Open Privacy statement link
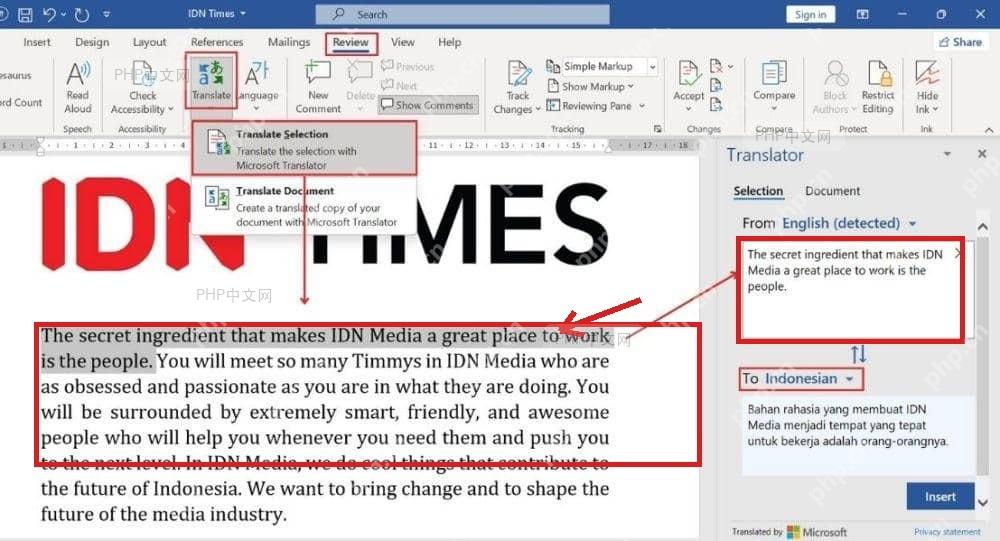1000x541 pixels. [x=947, y=531]
